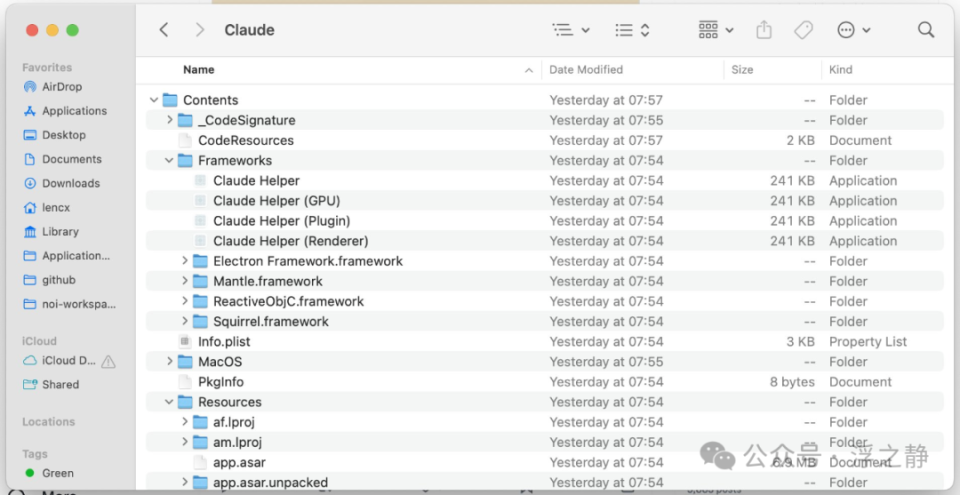Click the Claude window title
The height and width of the screenshot is (495, 960).
tap(249, 30)
